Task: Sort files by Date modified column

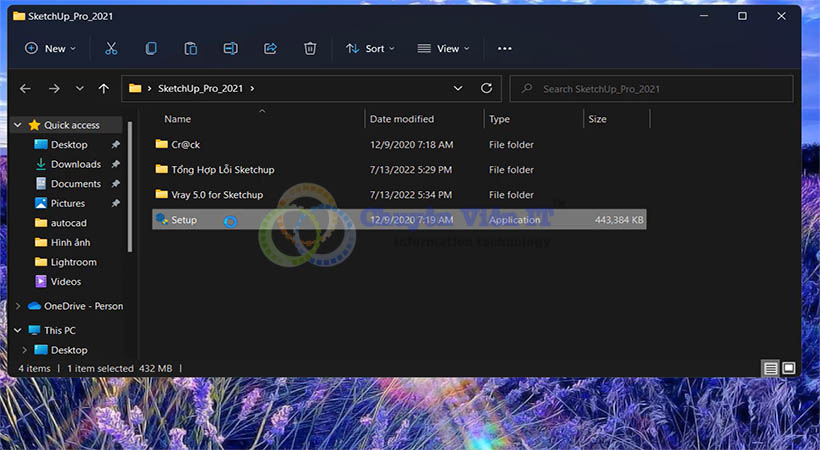Action: click(402, 119)
